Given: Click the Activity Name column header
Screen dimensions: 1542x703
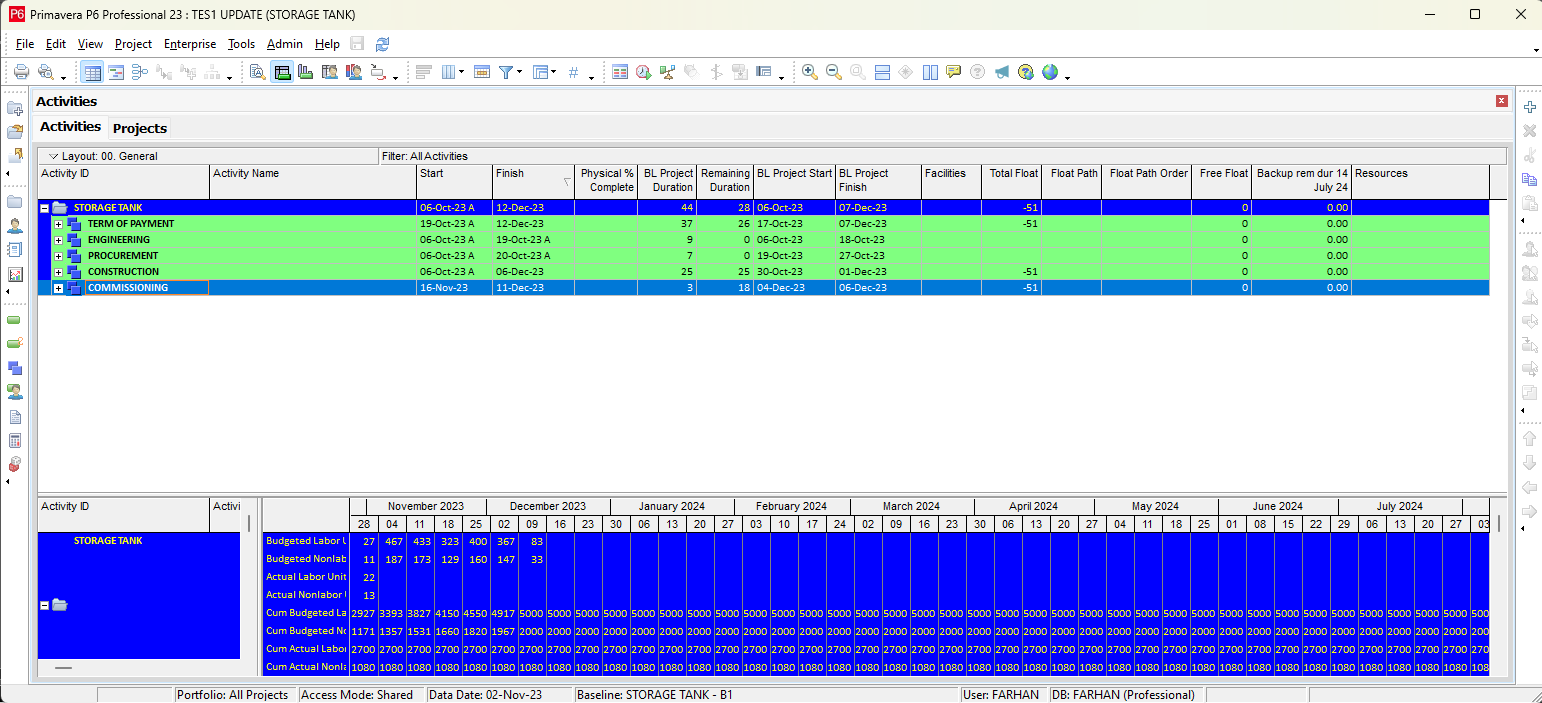Looking at the screenshot, I should point(314,180).
